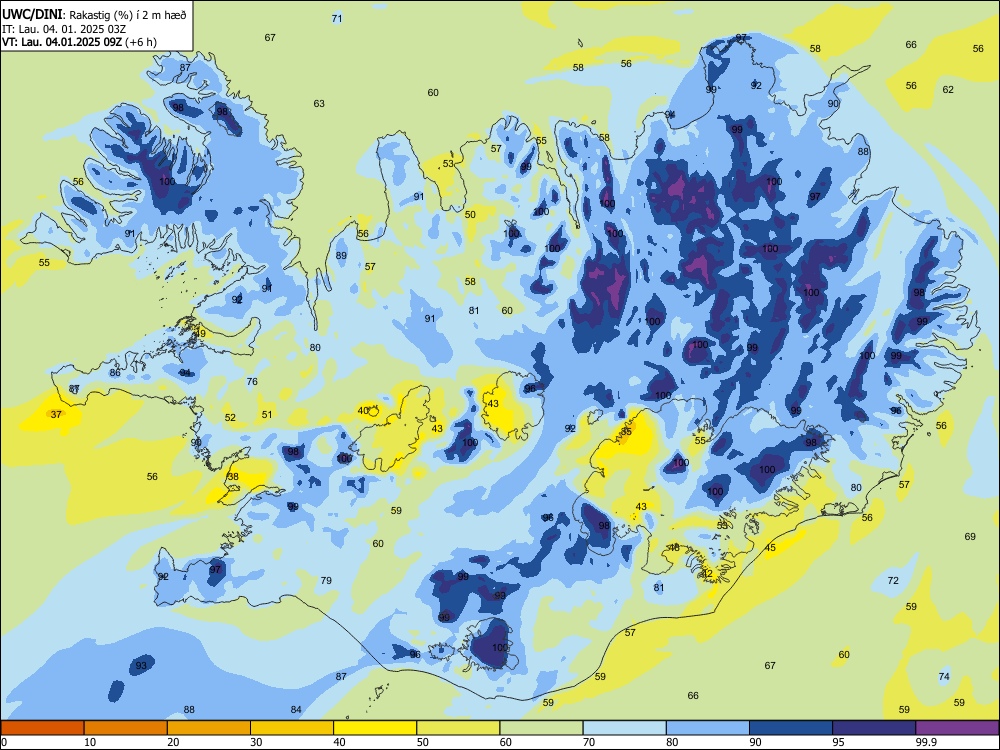The width and height of the screenshot is (1000, 750).
Task: Click the humidity value '35' on the map
Action: click(x=626, y=432)
